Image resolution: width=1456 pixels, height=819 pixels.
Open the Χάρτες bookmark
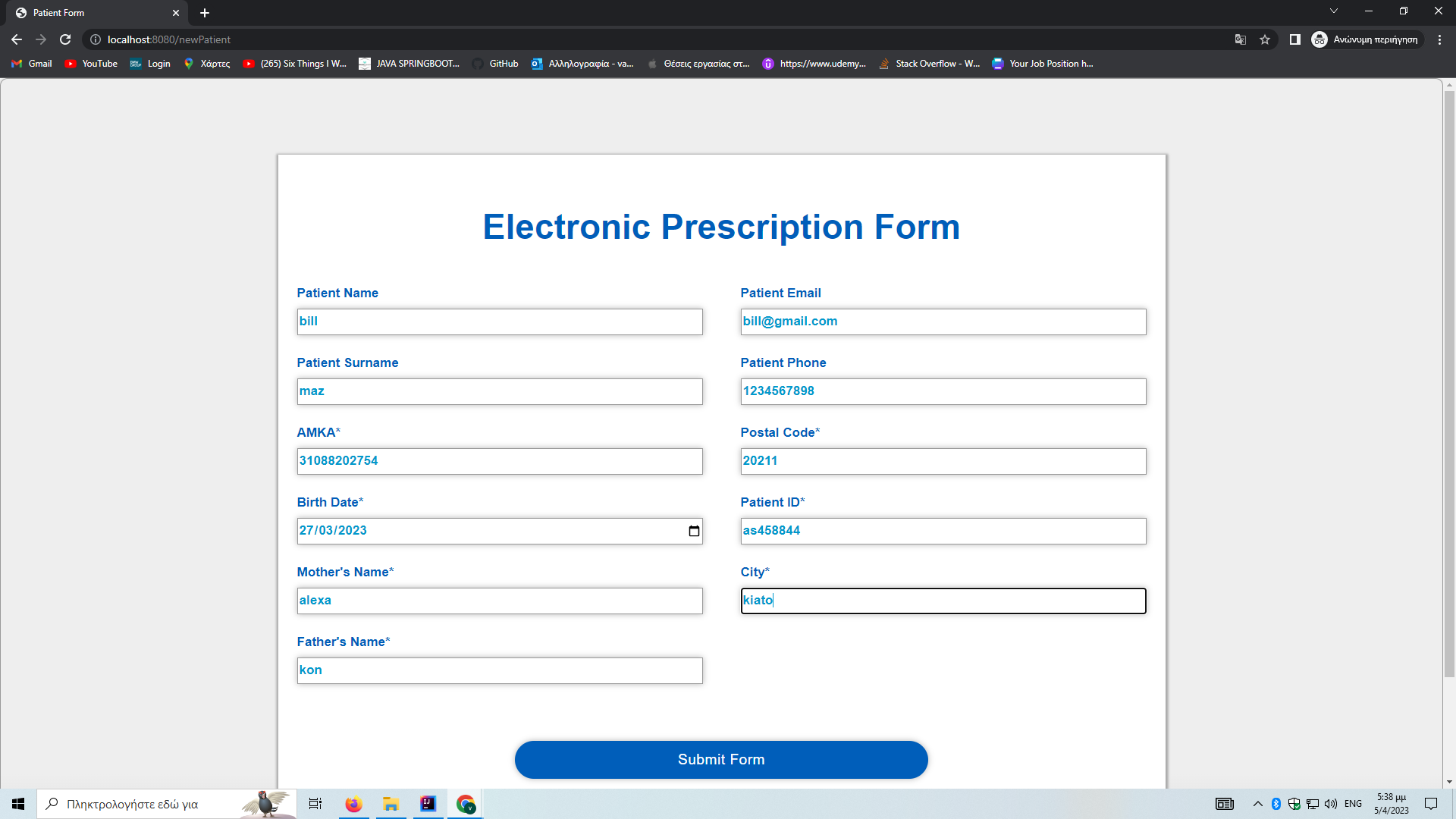pos(206,64)
